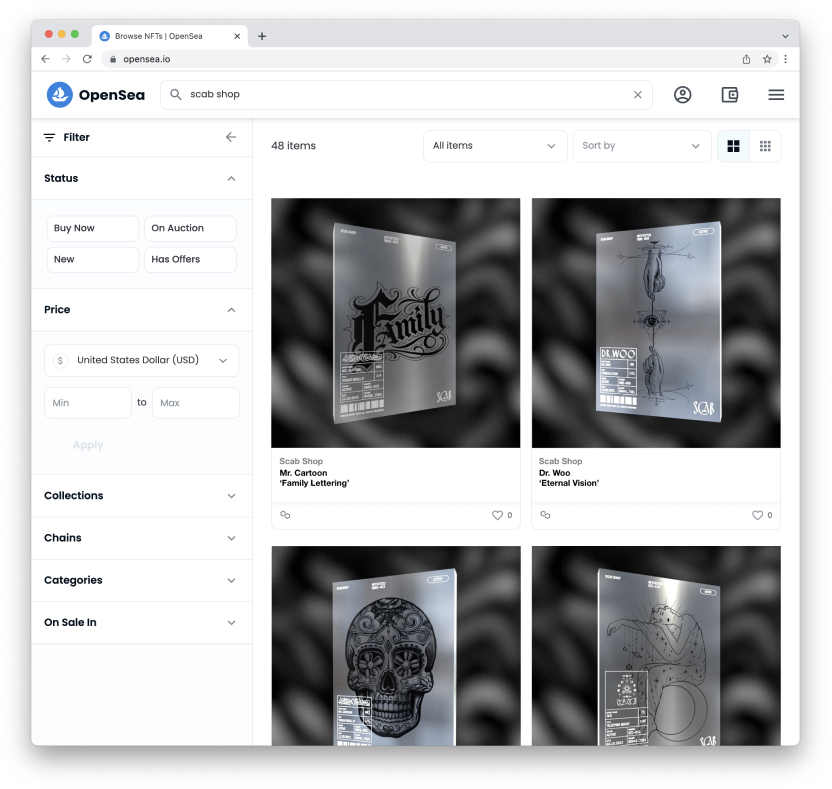Screen dimensions: 832x789
Task: Open the wallet icon
Action: pyautogui.click(x=730, y=94)
